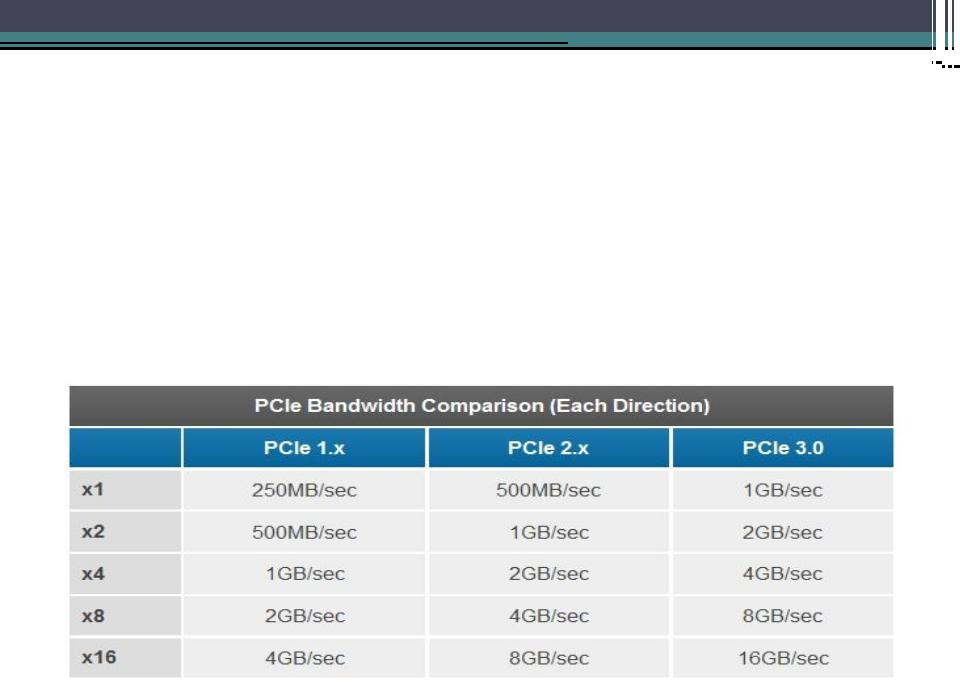Select the '16GB/sec' cell
Image resolution: width=960 pixels, height=685 pixels.
click(783, 658)
